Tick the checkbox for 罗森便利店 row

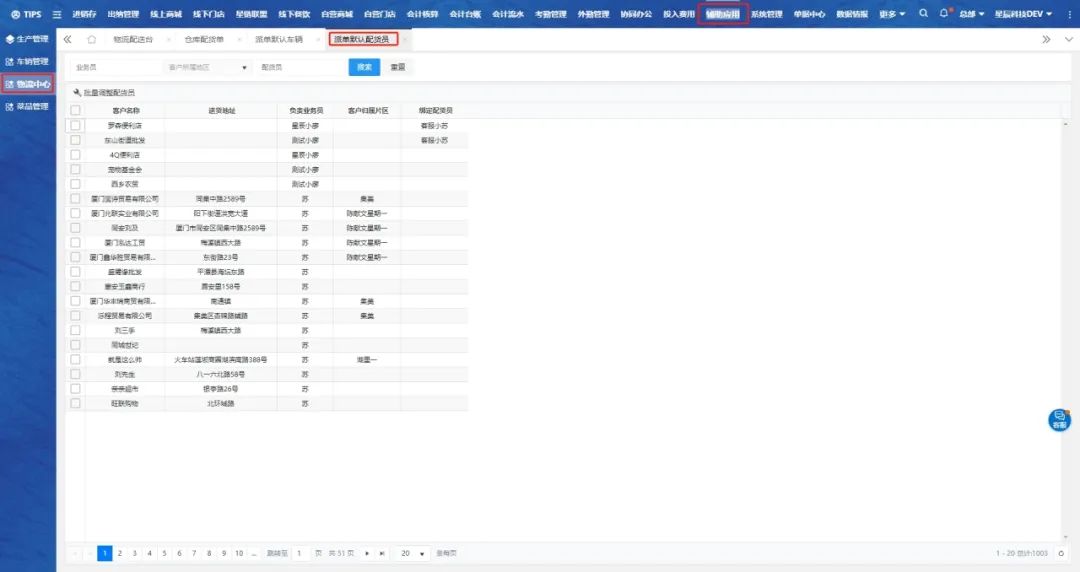(75, 126)
